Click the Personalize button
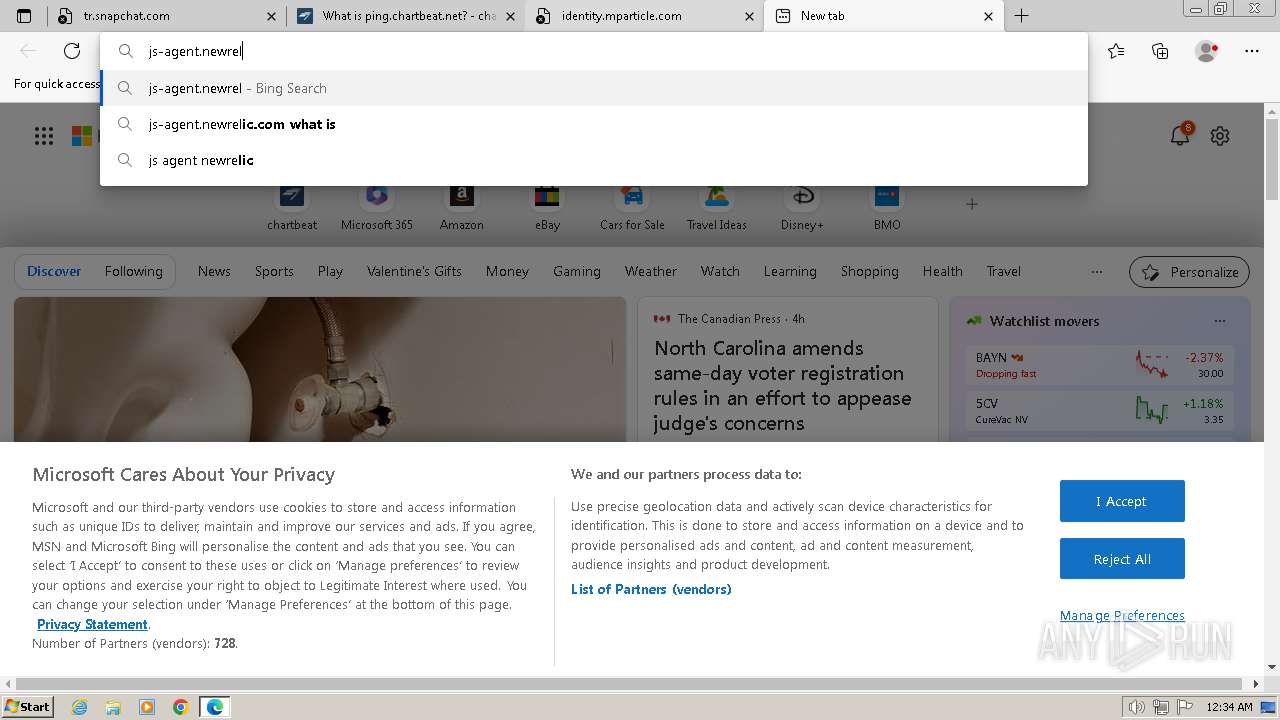The image size is (1280, 720). point(1190,272)
